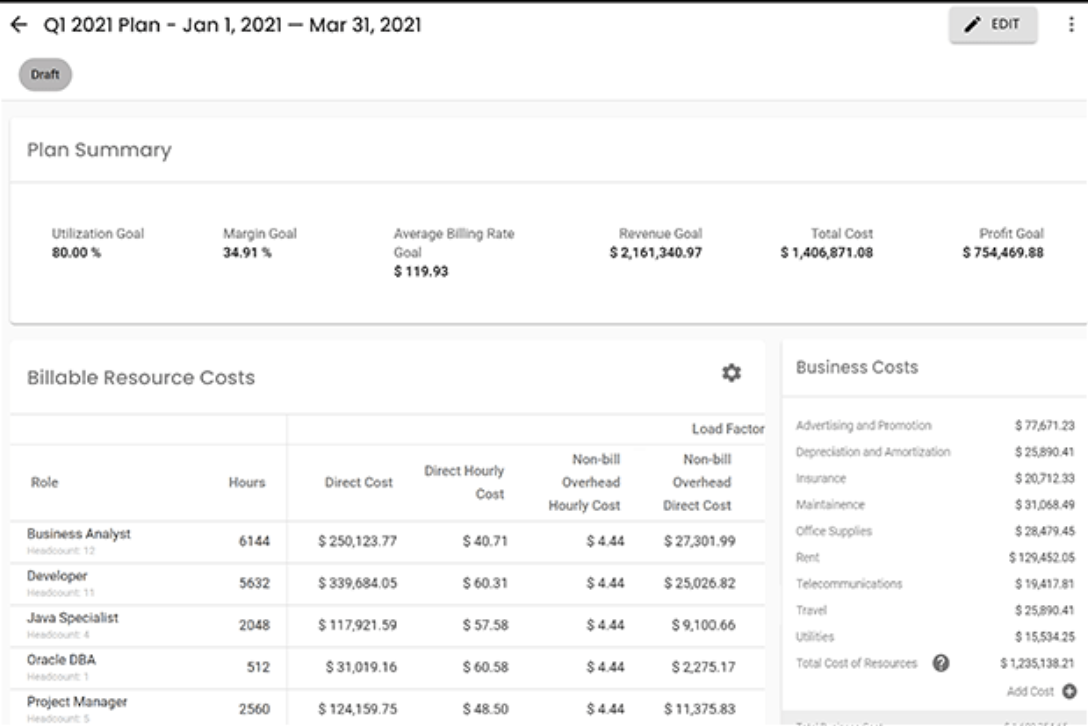
Task: Click the Role column header
Action: point(43,482)
